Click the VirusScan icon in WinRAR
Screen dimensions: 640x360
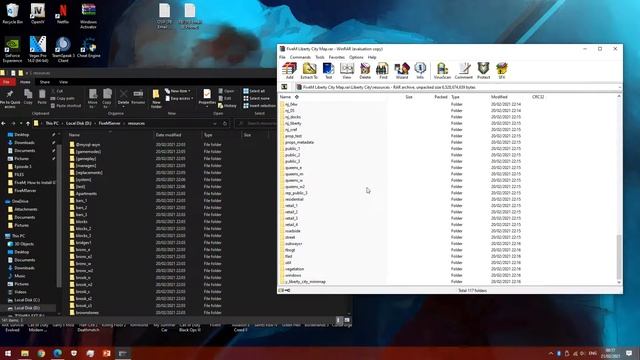442,70
